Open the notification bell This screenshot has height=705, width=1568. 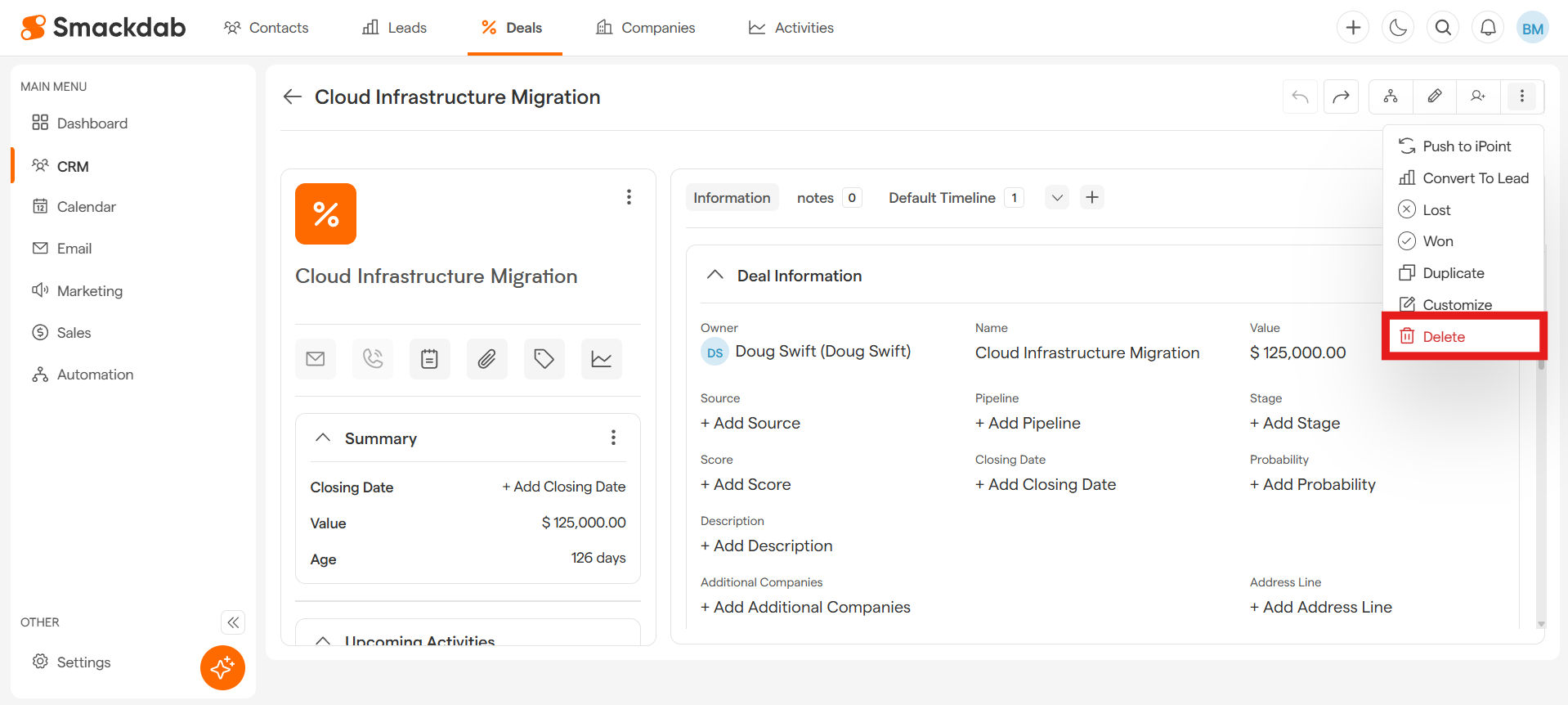tap(1488, 28)
